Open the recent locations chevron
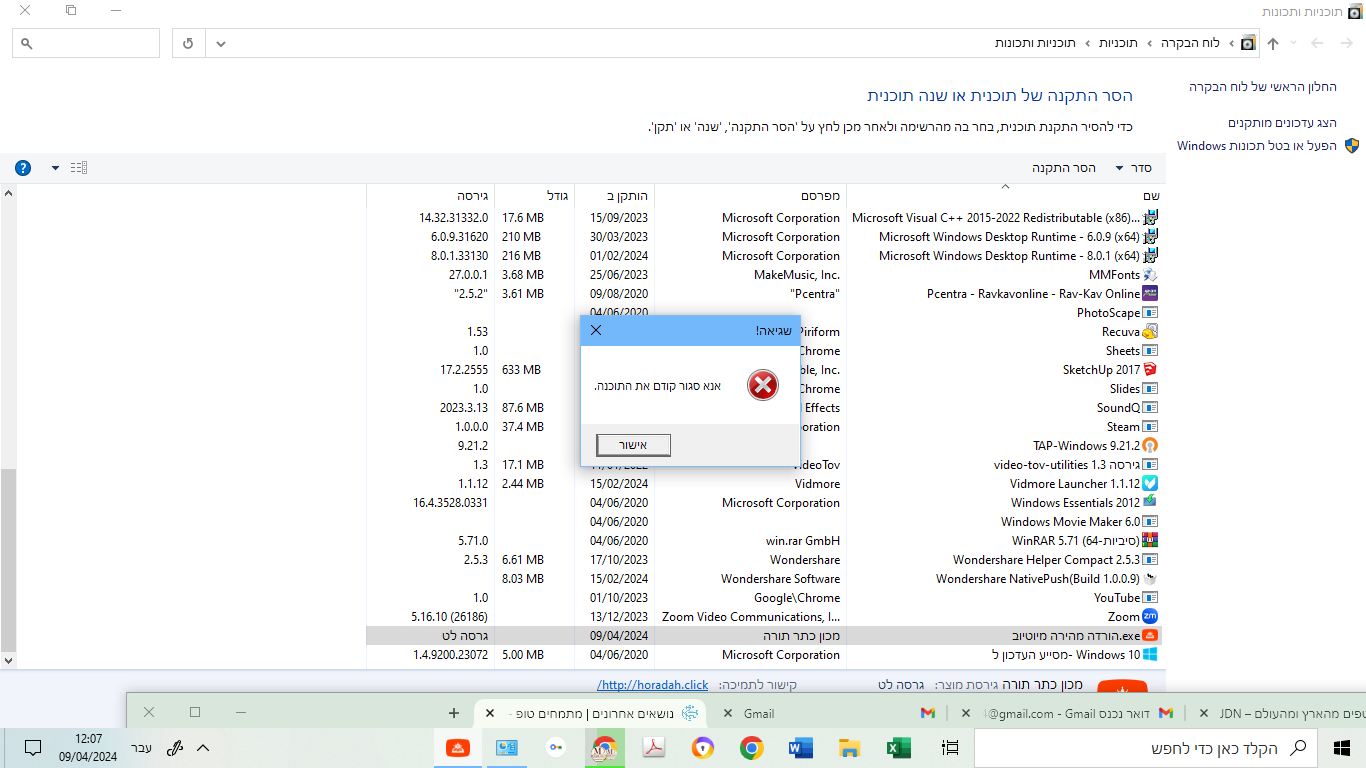The image size is (1366, 768). pos(1294,44)
